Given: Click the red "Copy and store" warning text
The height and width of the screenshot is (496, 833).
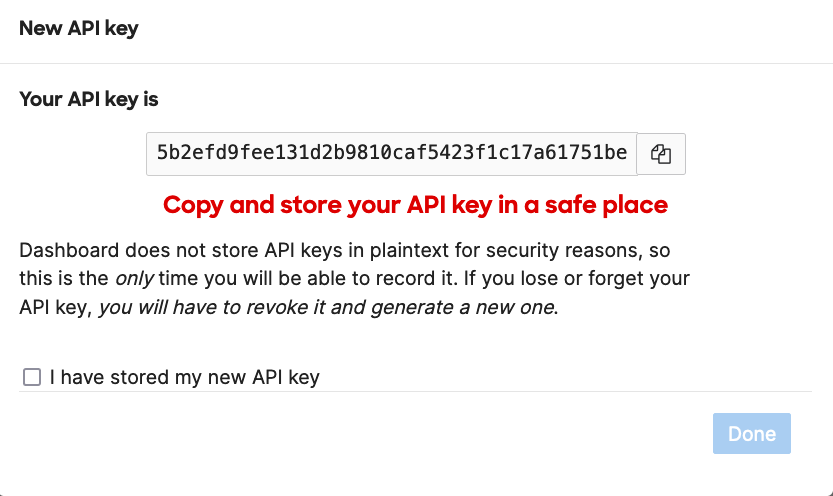Looking at the screenshot, I should (x=415, y=205).
